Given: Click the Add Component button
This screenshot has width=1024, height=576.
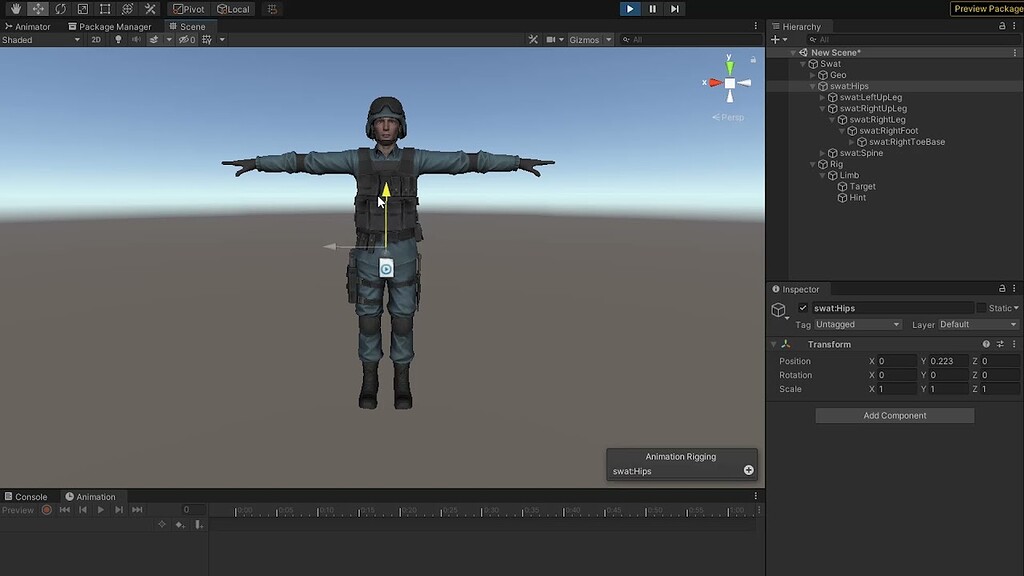Looking at the screenshot, I should click(894, 414).
